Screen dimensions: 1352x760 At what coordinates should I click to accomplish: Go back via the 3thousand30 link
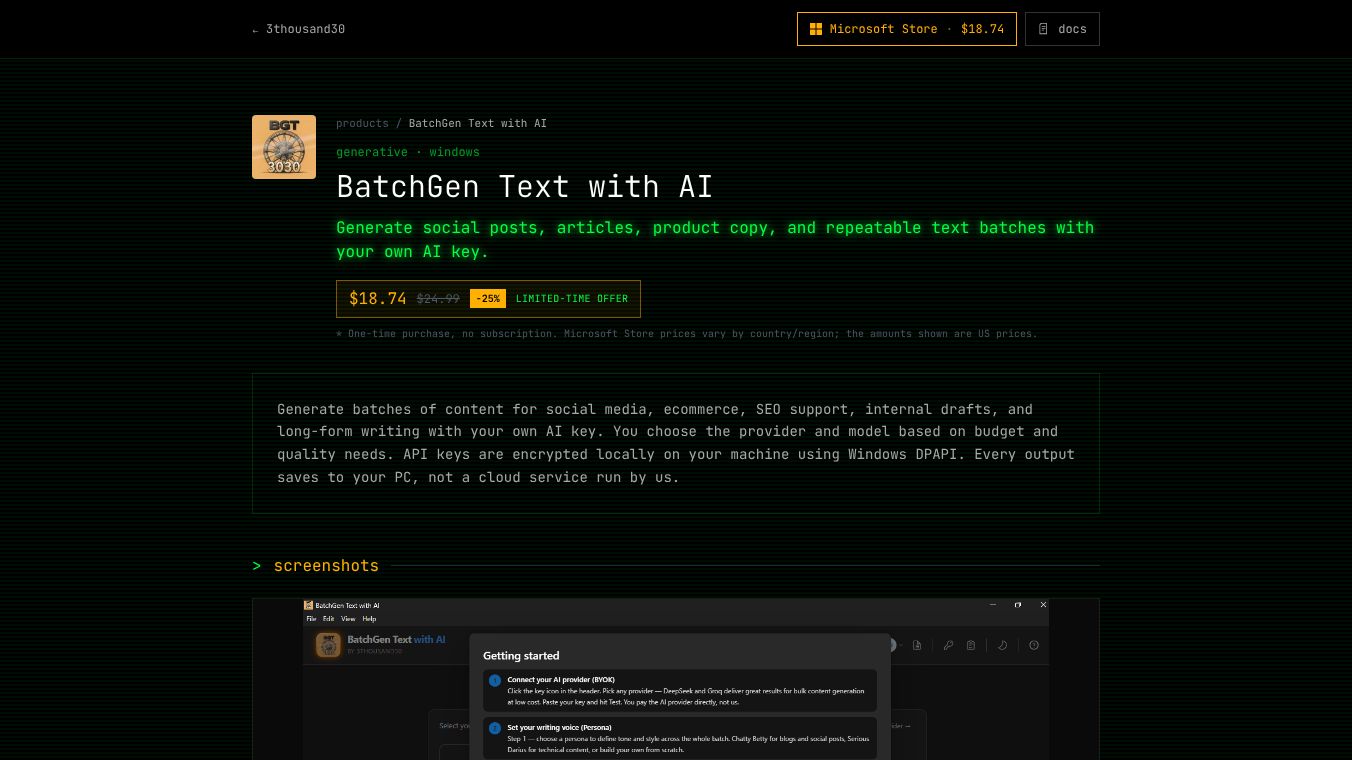tap(299, 29)
